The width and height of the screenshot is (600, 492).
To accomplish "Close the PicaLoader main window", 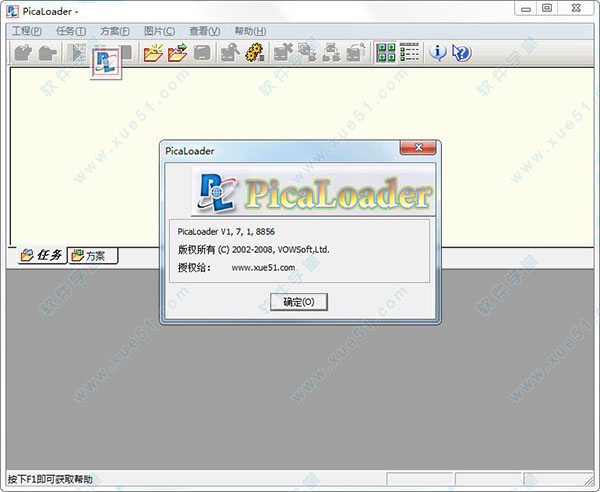I will pyautogui.click(x=576, y=8).
